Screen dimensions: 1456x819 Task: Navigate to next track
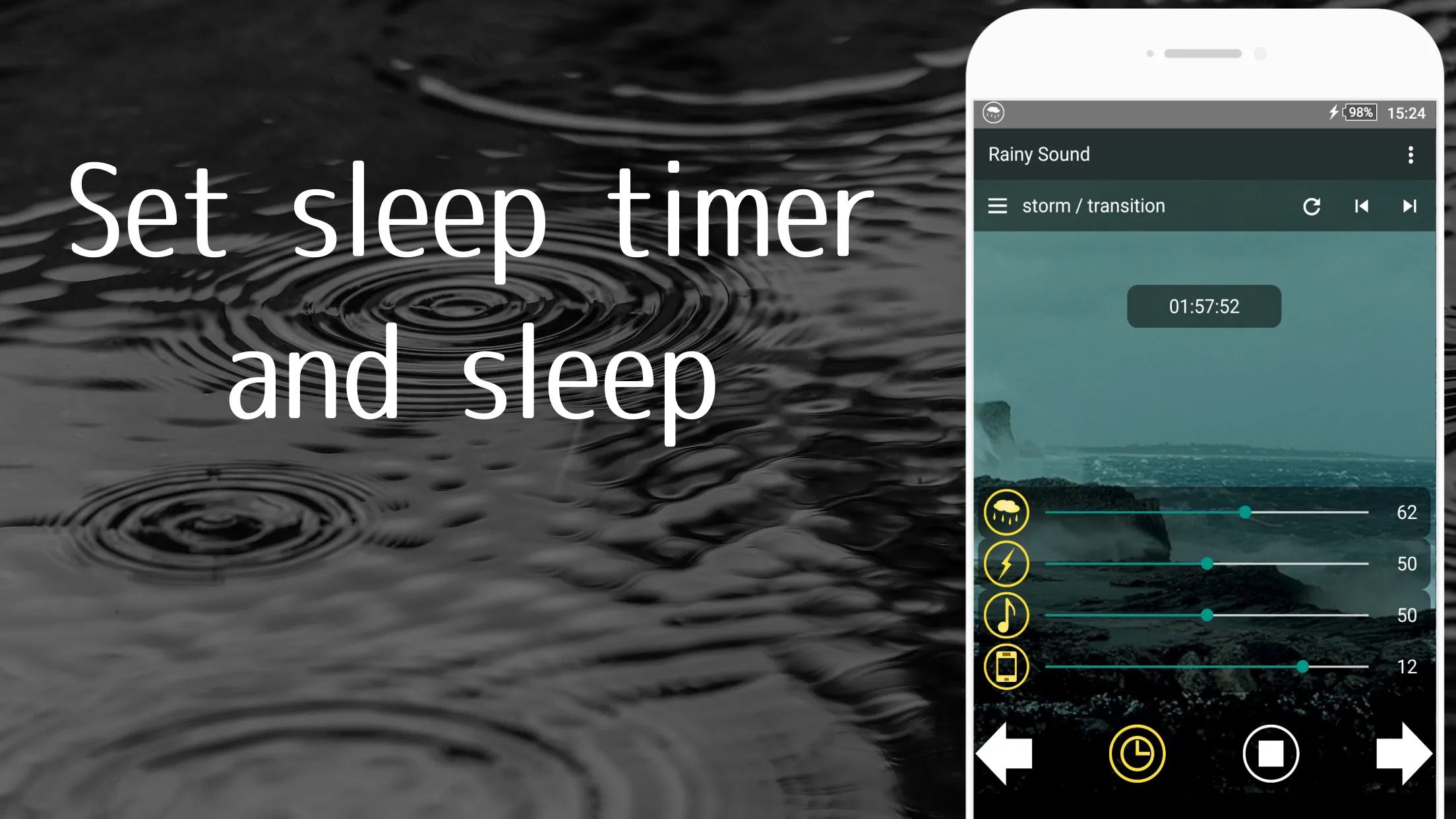click(x=1409, y=206)
